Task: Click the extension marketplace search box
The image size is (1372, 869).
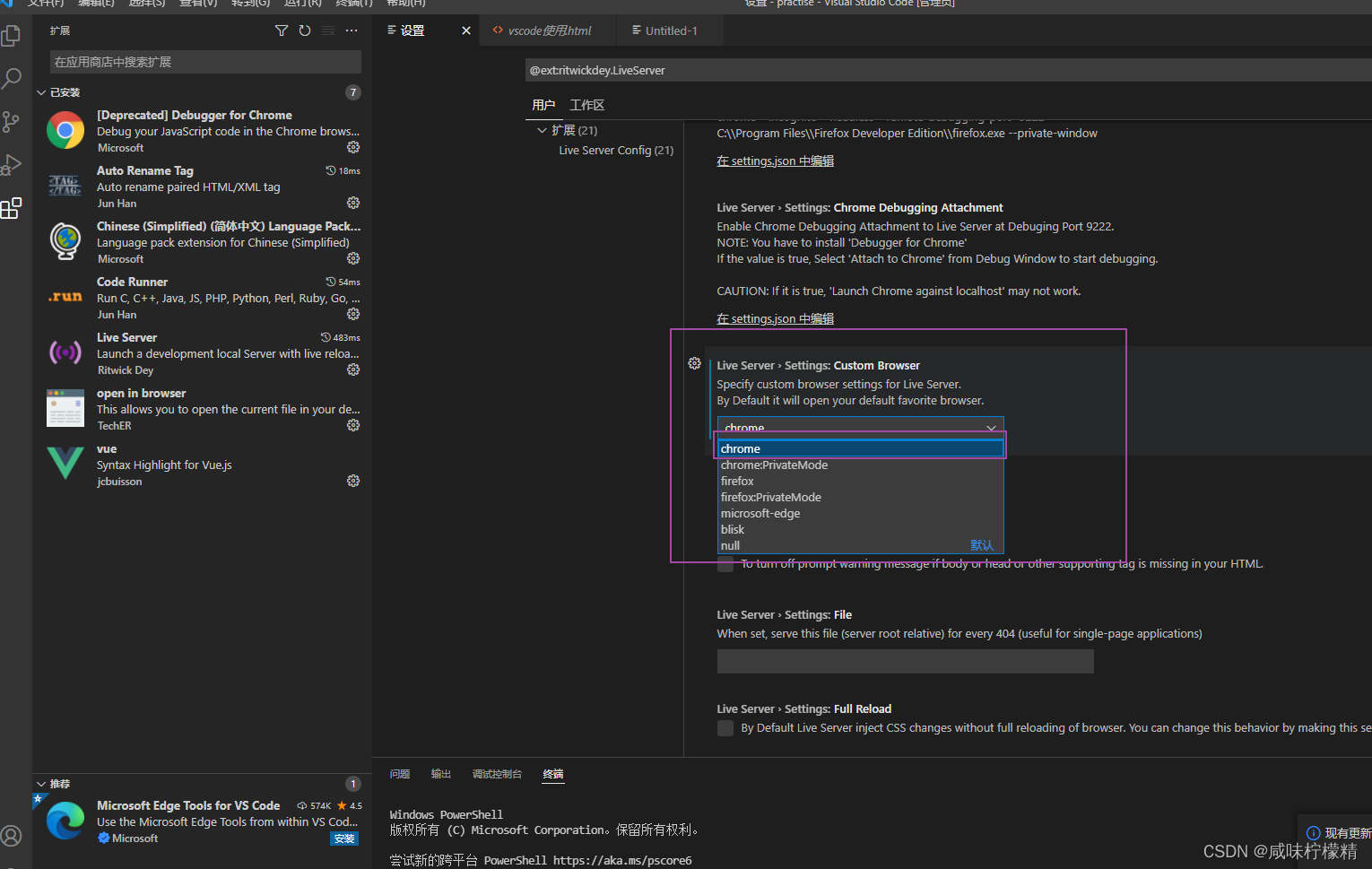Action: coord(205,62)
